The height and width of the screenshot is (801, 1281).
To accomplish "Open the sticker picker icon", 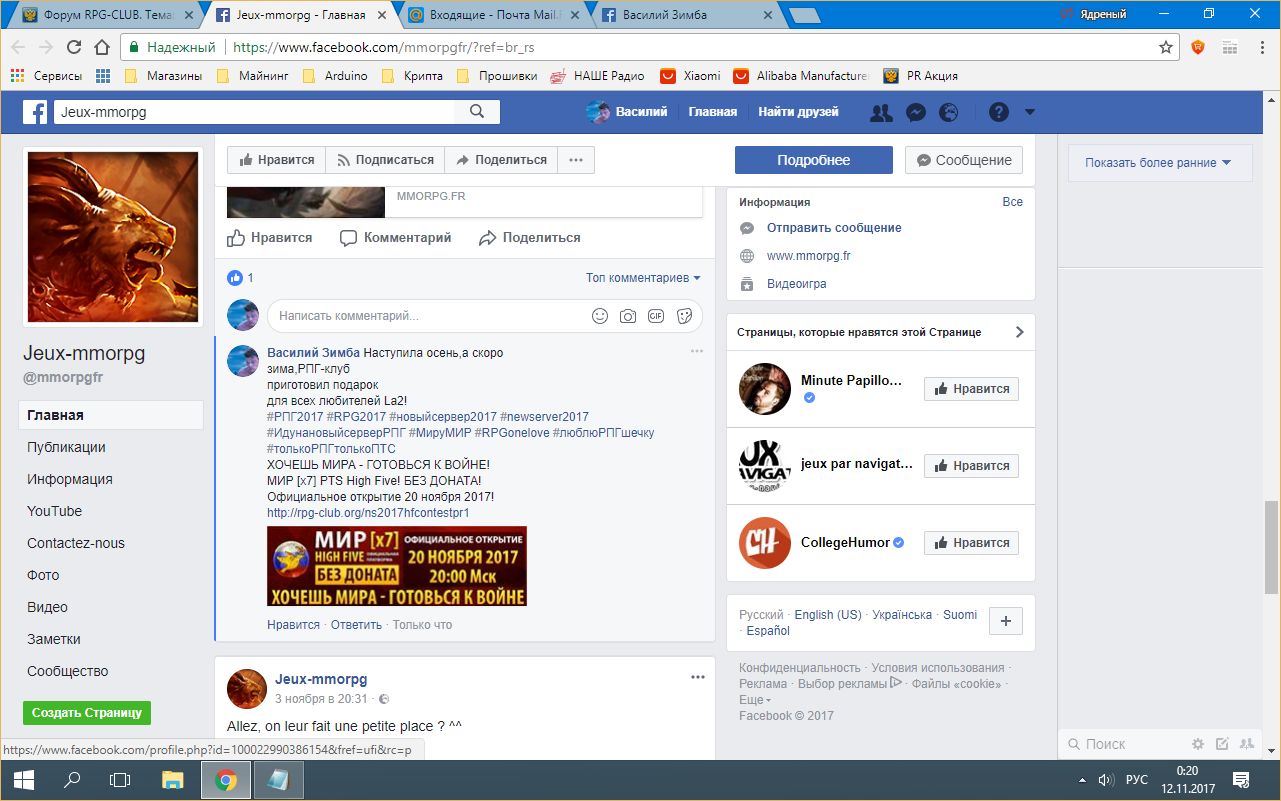I will [x=685, y=316].
